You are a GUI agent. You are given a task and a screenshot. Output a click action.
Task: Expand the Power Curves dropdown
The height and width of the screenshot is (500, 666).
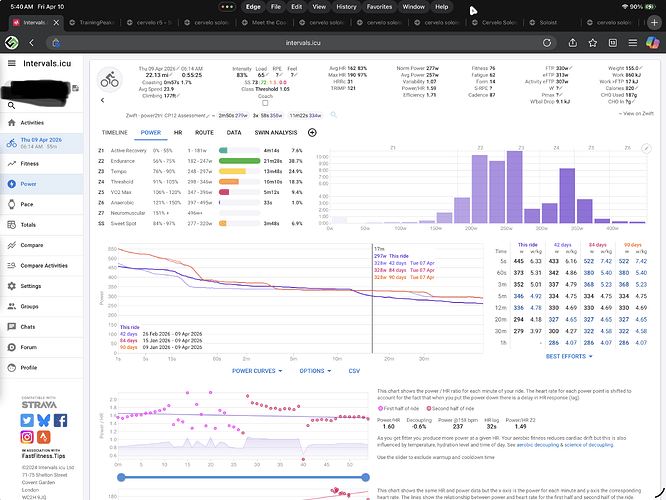coord(257,370)
